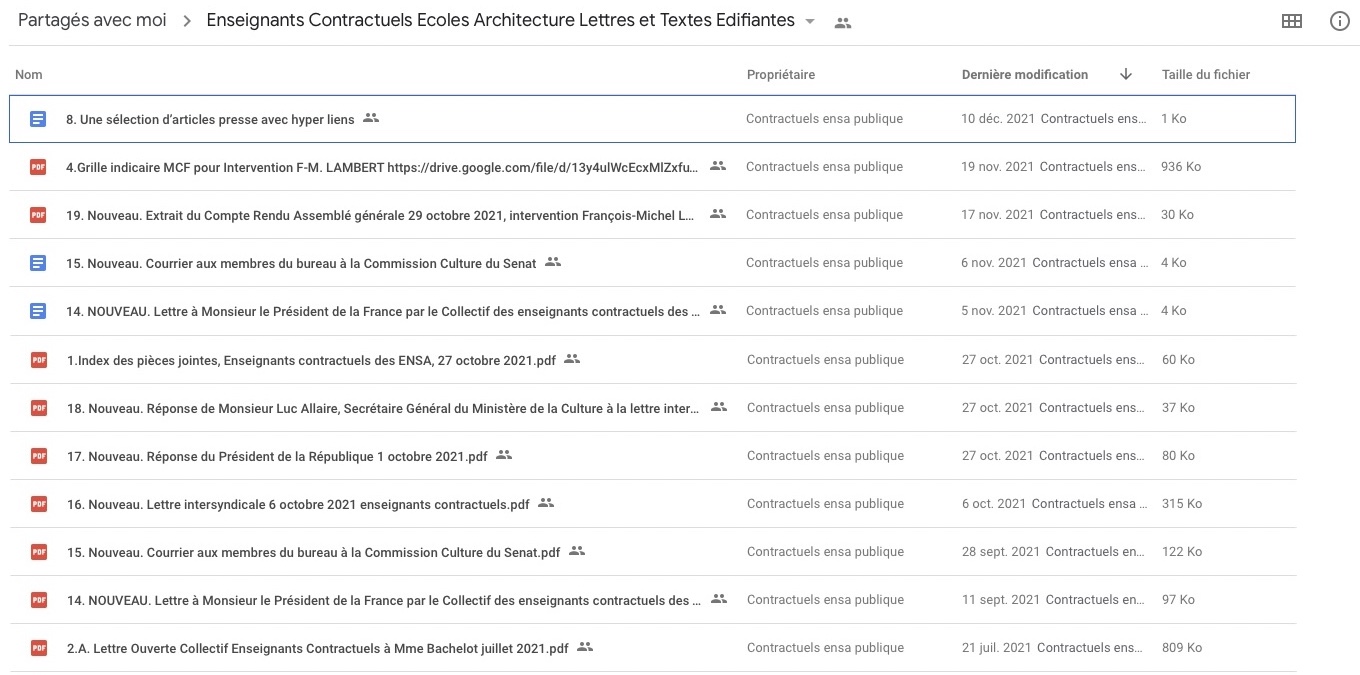Viewport: 1360px width, 675px height.
Task: Go back to Partagés avec moi
Action: pyautogui.click(x=92, y=21)
